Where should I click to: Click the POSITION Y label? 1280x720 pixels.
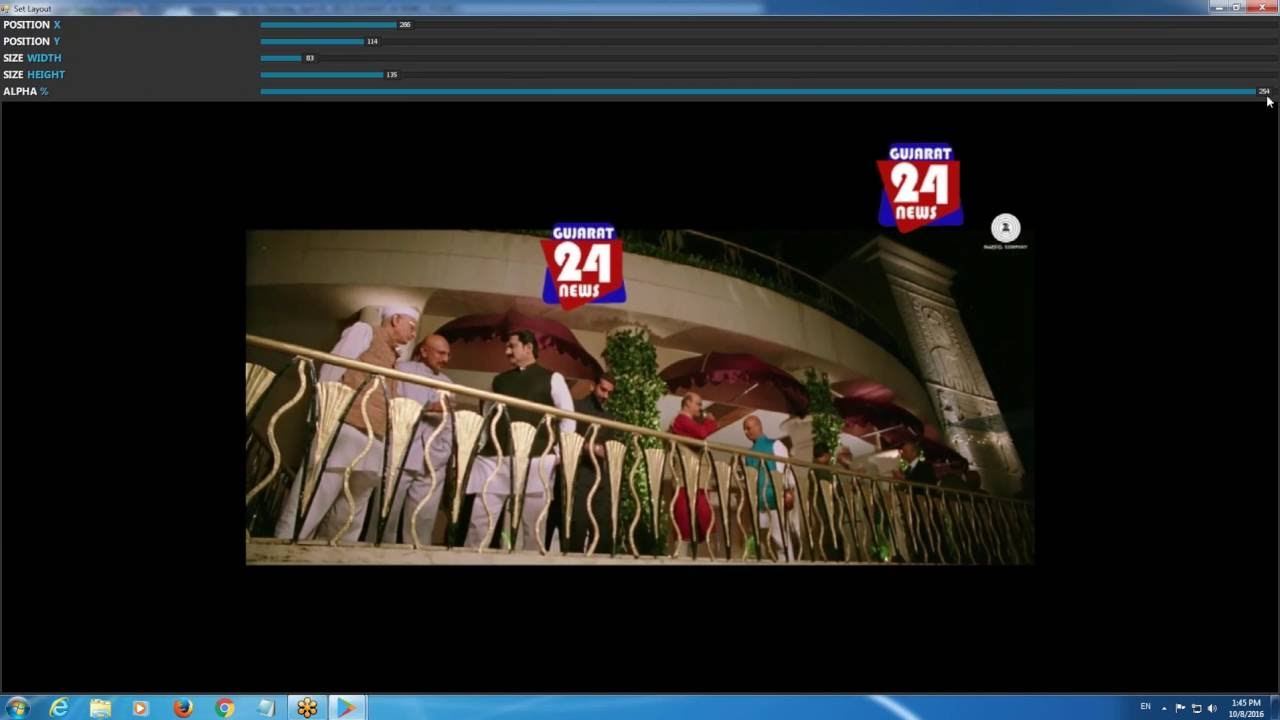pyautogui.click(x=31, y=41)
